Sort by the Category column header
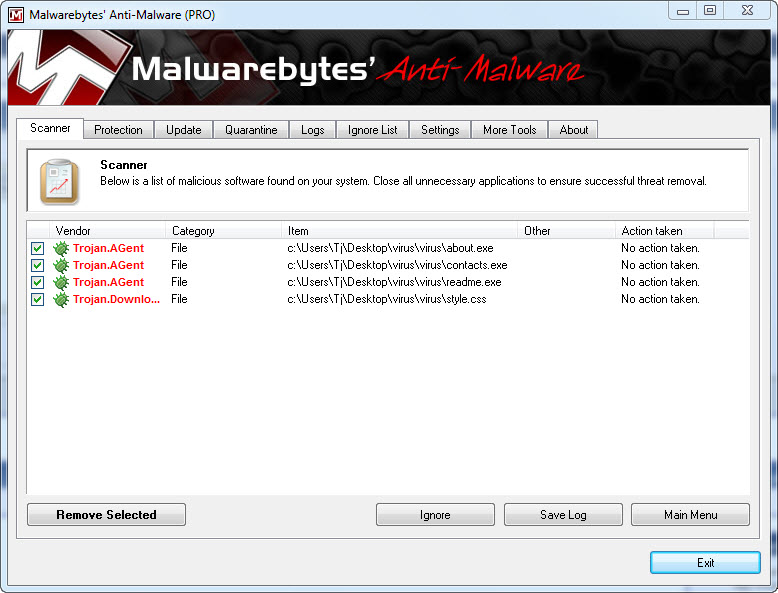Image resolution: width=778 pixels, height=593 pixels. [x=223, y=231]
